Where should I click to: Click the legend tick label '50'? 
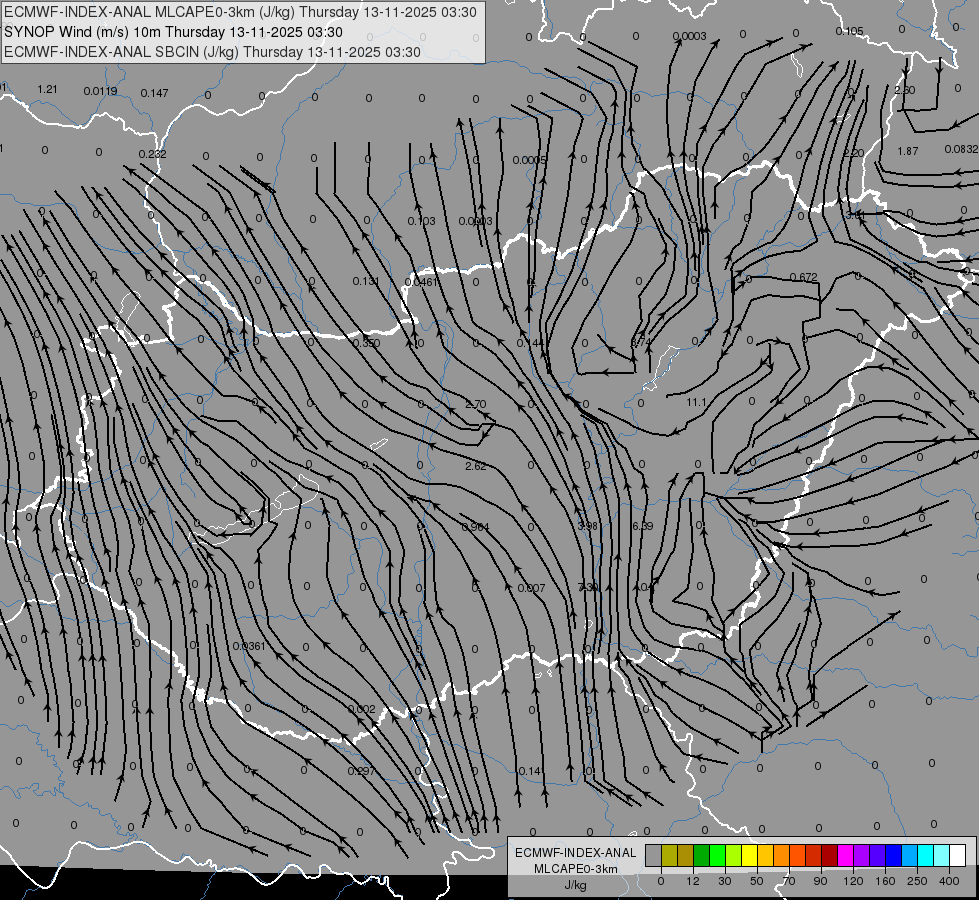point(757,881)
